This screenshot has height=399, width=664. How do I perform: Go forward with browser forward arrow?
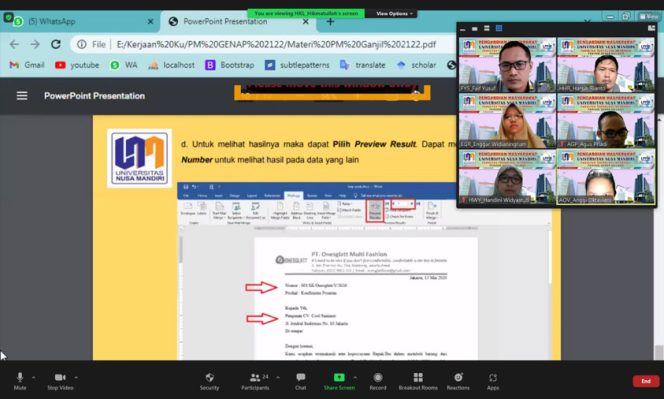(x=35, y=44)
